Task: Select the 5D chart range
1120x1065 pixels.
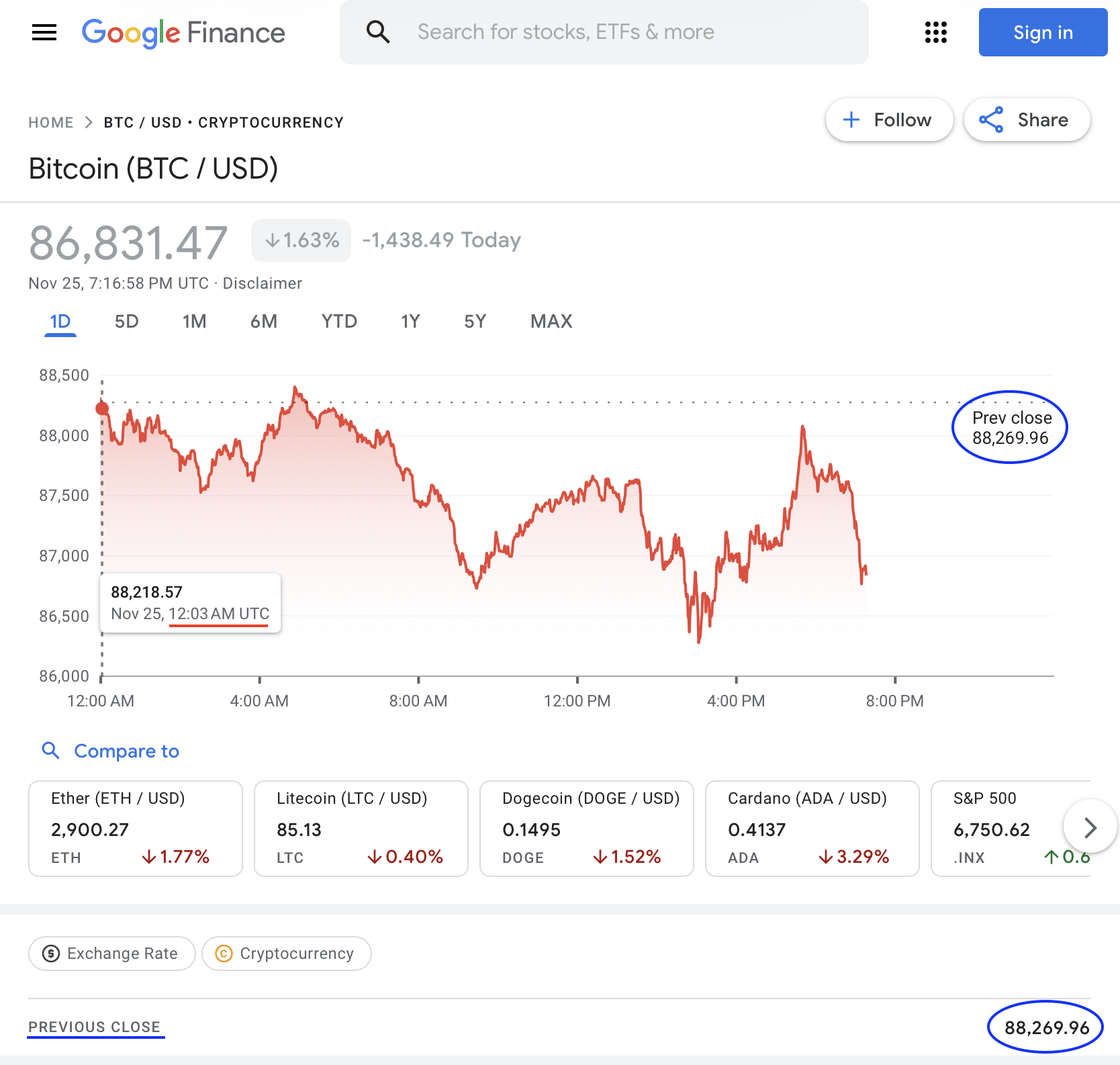Action: [x=126, y=322]
